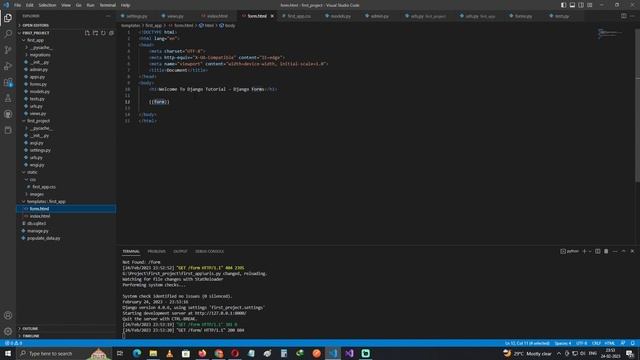
Task: Split the terminal panel
Action: point(598,251)
